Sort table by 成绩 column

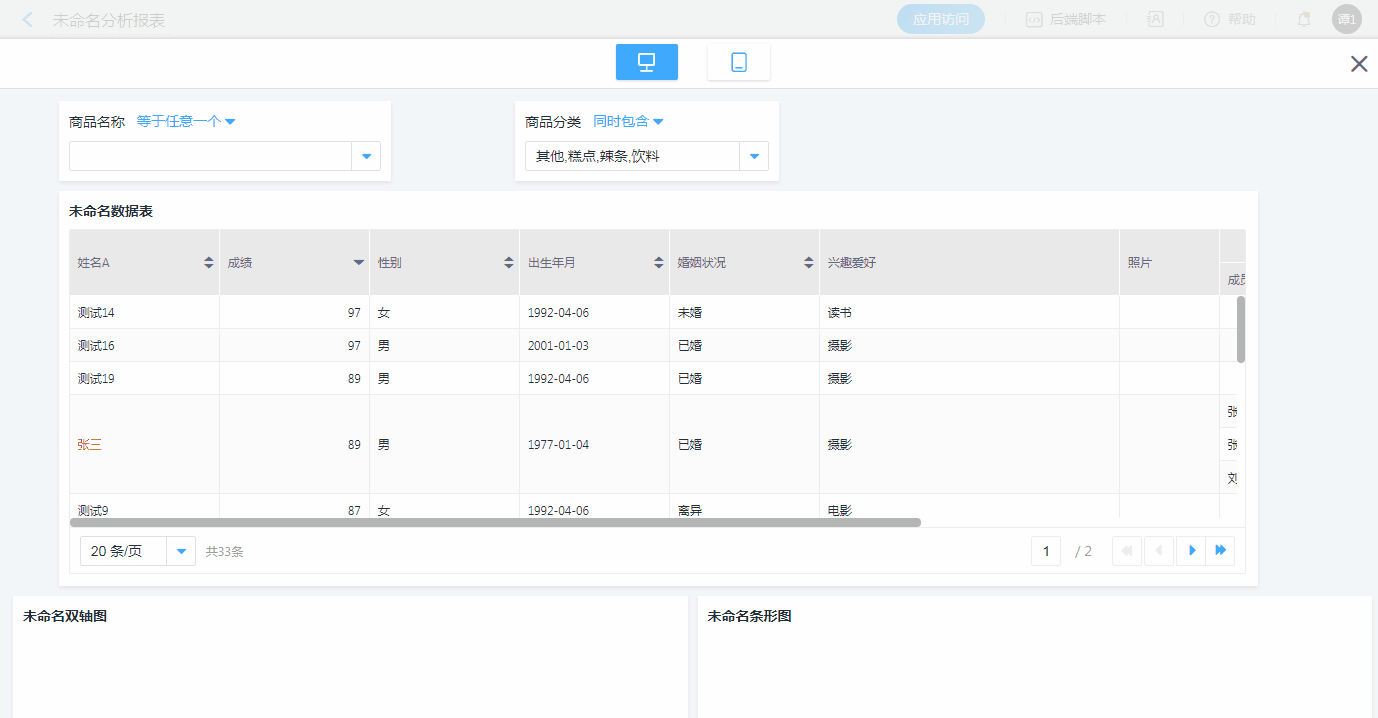tap(358, 263)
